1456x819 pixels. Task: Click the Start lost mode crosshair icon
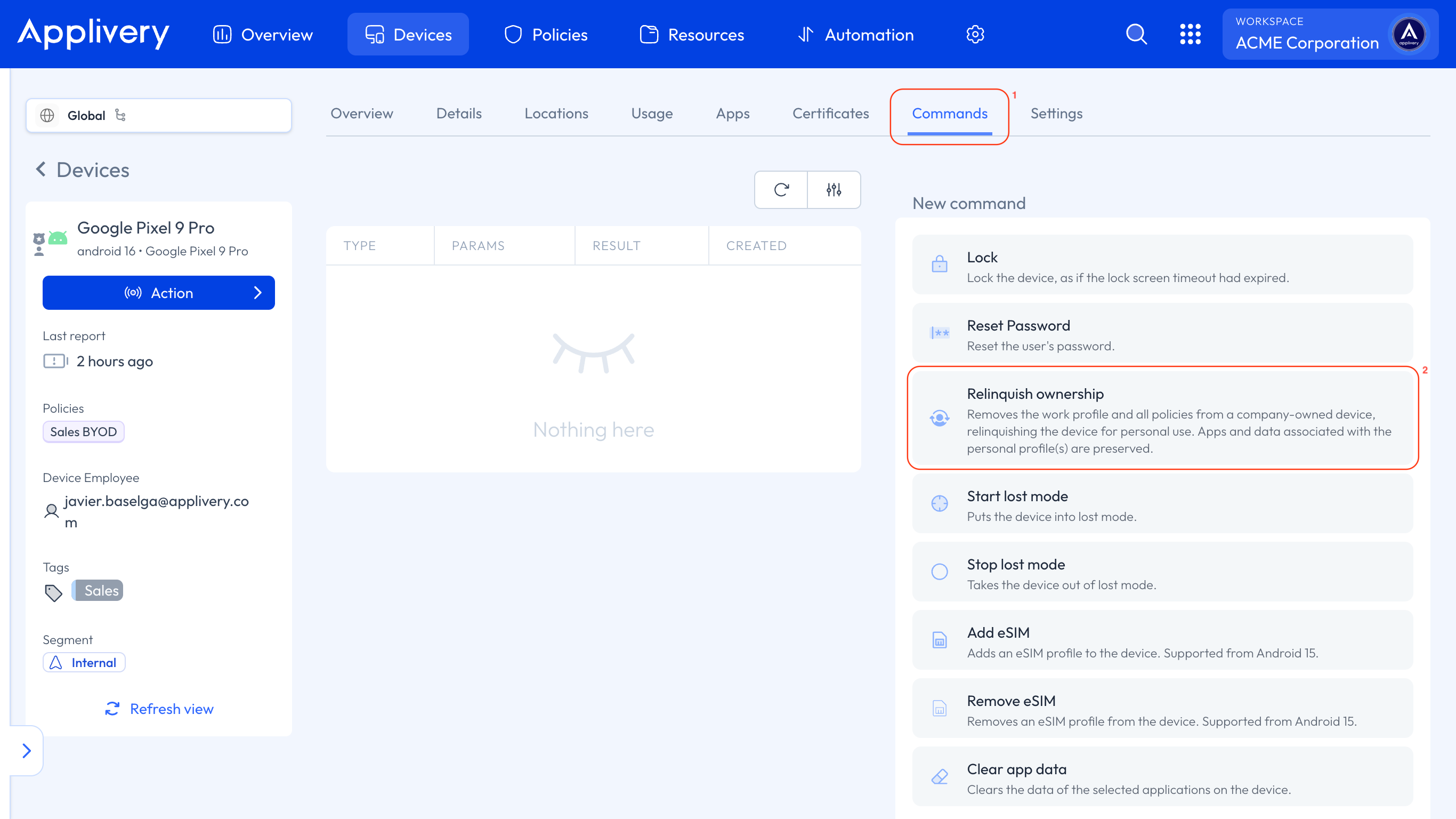click(x=940, y=503)
